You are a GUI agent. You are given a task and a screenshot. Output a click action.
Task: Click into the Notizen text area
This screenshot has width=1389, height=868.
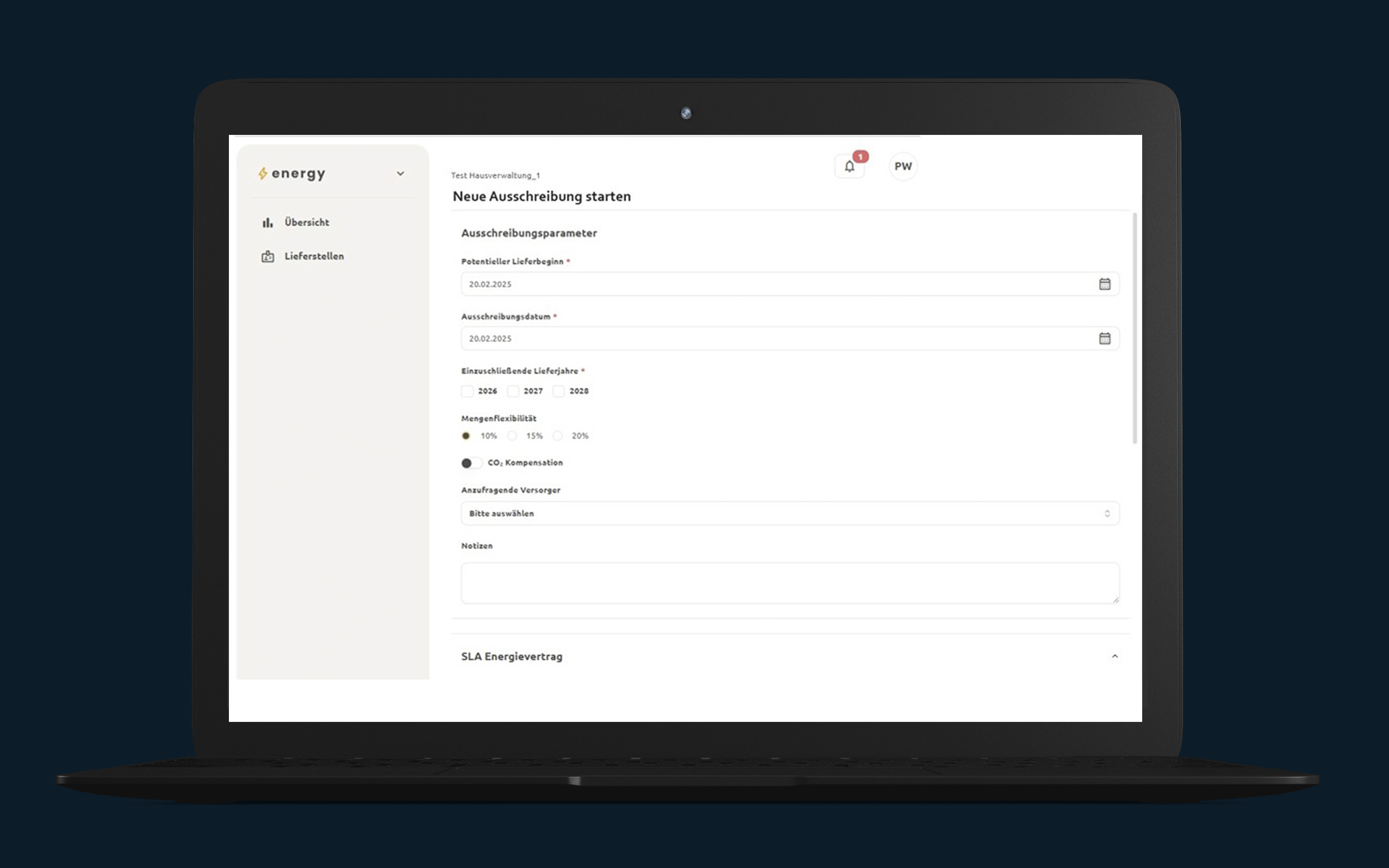[x=790, y=583]
